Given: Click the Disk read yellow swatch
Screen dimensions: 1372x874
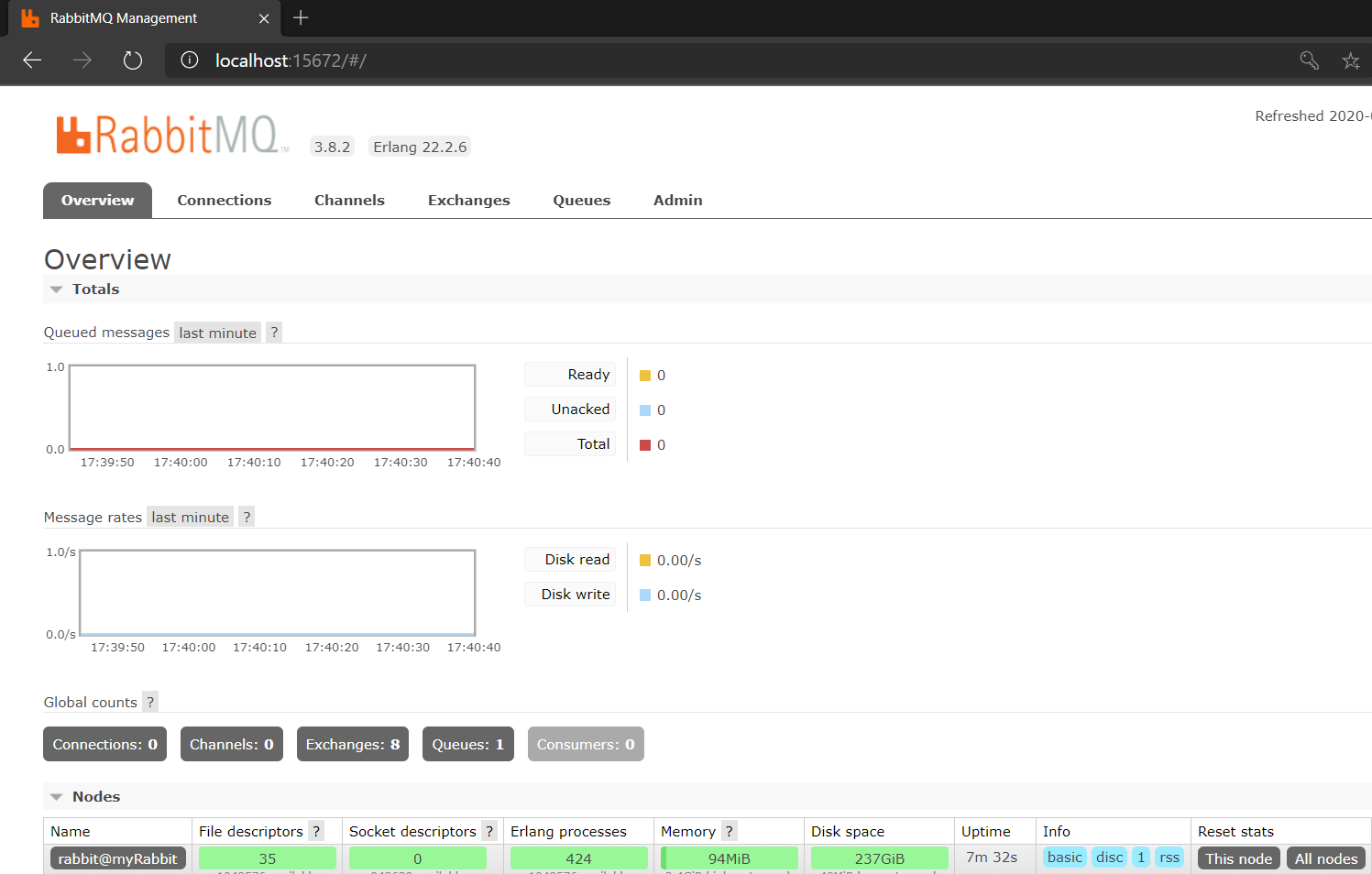Looking at the screenshot, I should tap(645, 561).
